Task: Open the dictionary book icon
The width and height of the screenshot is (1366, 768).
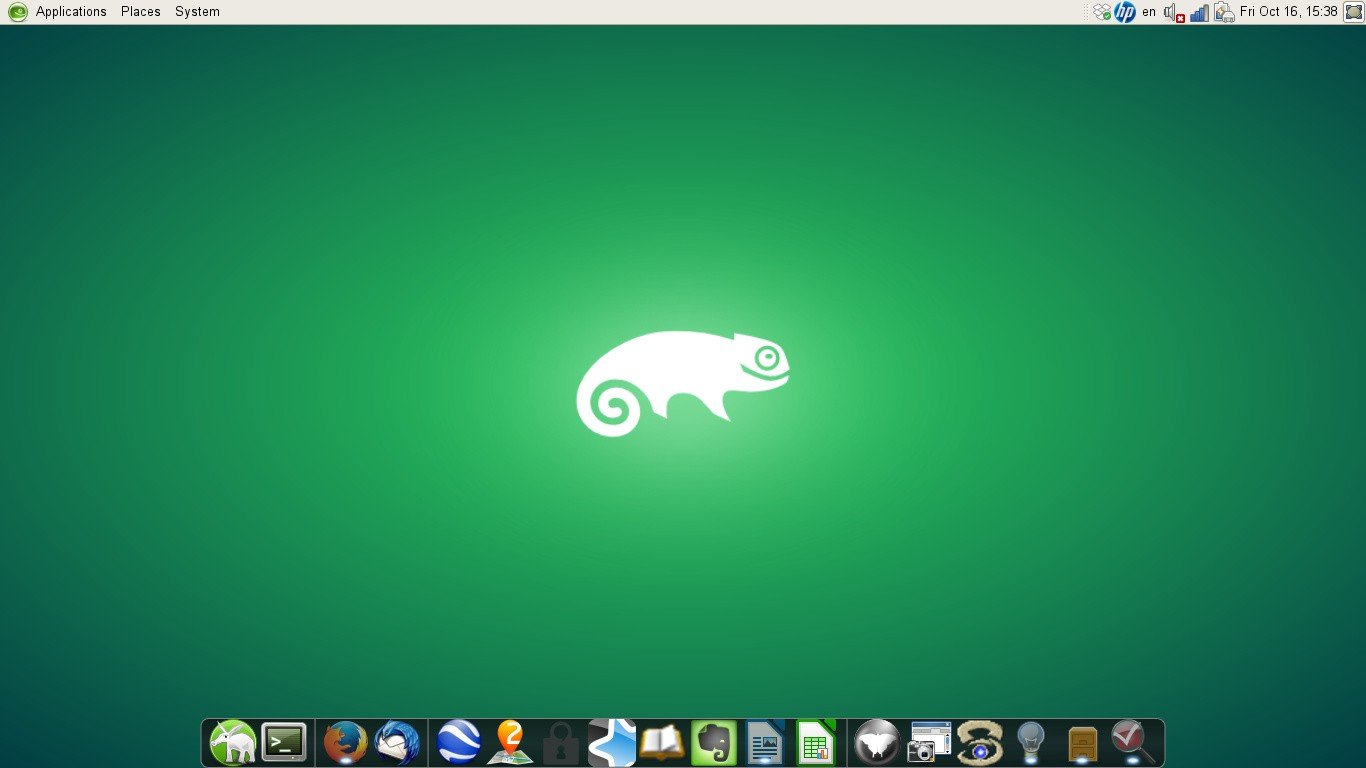Action: tap(662, 741)
